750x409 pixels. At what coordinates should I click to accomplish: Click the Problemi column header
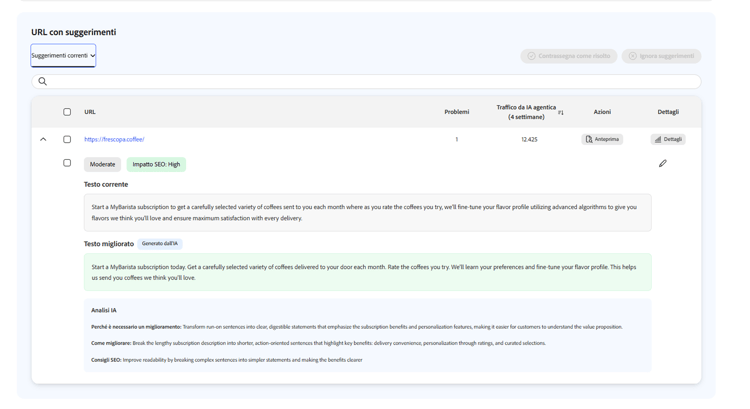point(457,112)
